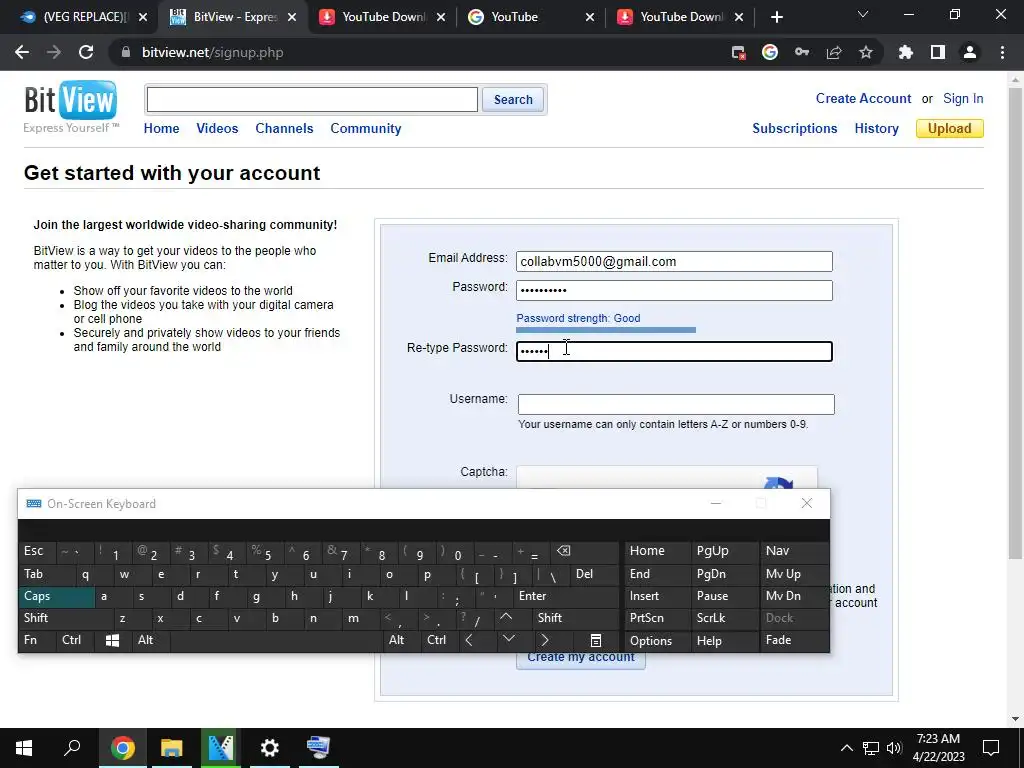Click the BitView Search button
Screen dimensions: 1024x768
pyautogui.click(x=513, y=100)
